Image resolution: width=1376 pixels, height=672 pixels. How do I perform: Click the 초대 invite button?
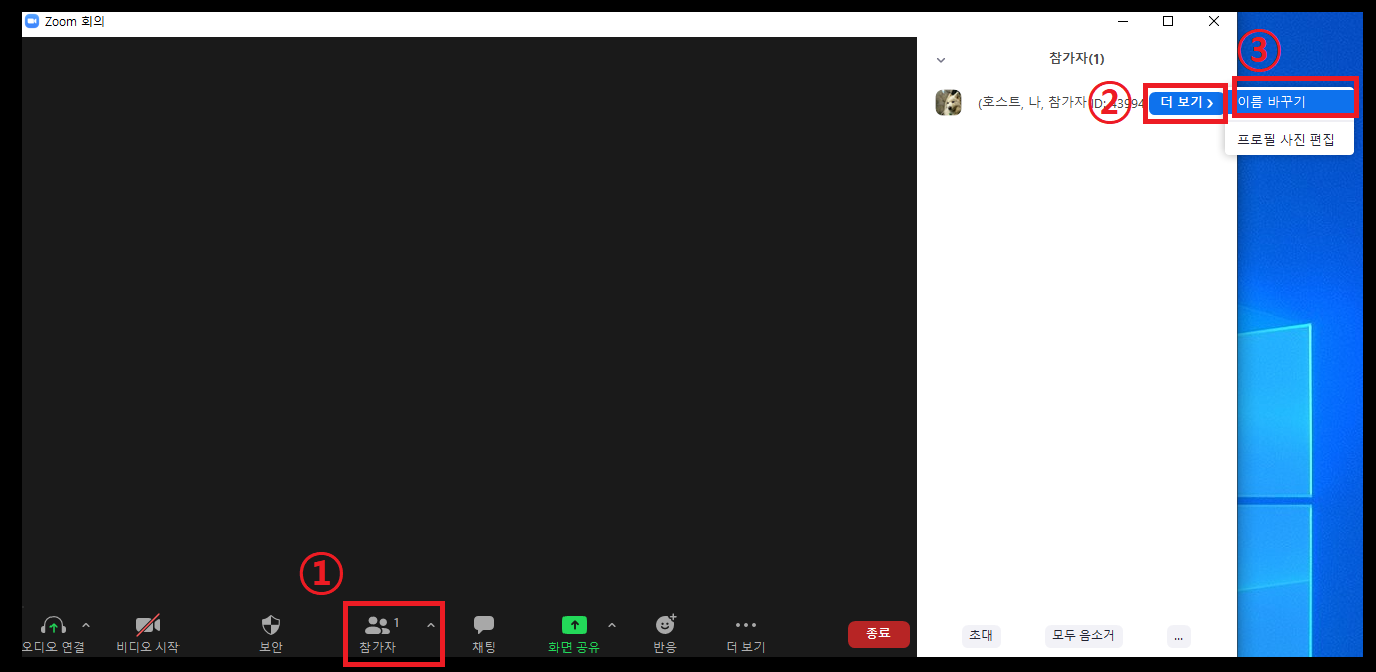[x=980, y=636]
